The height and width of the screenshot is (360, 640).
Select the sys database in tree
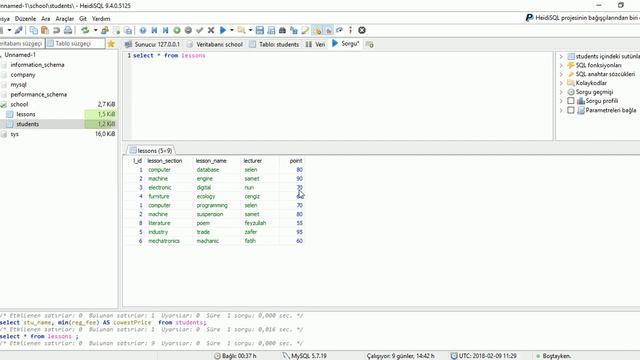click(15, 134)
